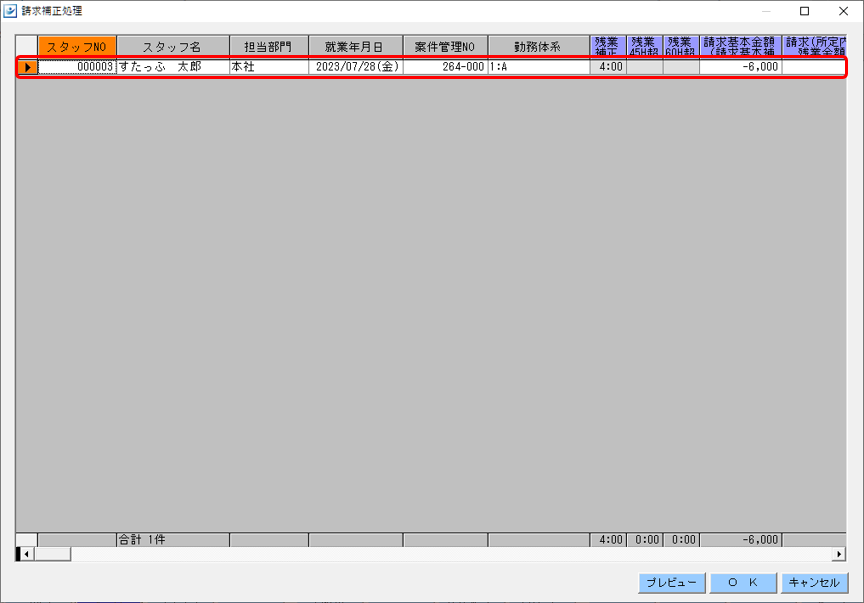
Task: Click the キャンセル button
Action: (x=814, y=583)
